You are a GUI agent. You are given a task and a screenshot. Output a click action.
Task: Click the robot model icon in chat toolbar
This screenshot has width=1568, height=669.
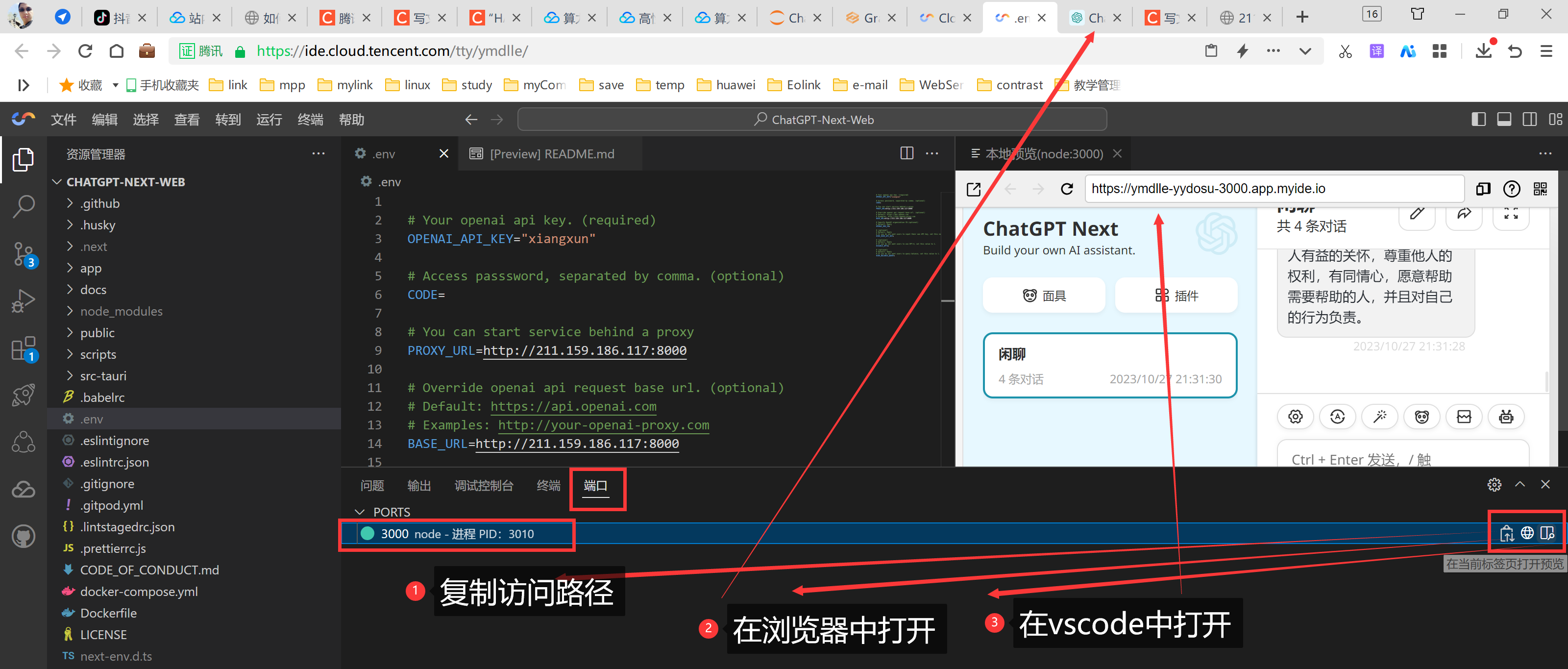1506,417
